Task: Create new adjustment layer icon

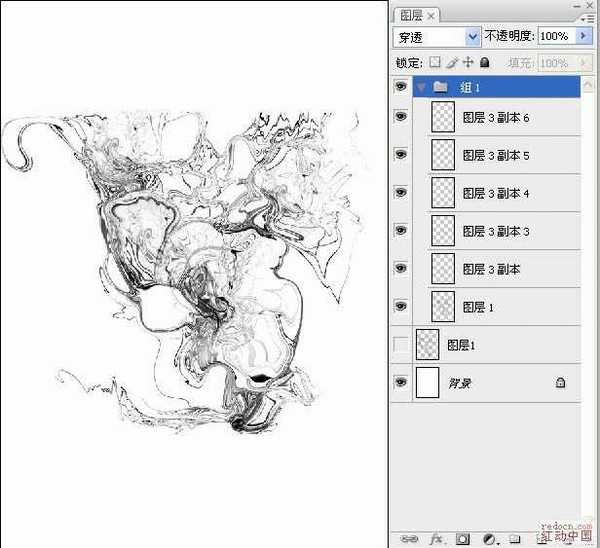Action: pyautogui.click(x=488, y=538)
